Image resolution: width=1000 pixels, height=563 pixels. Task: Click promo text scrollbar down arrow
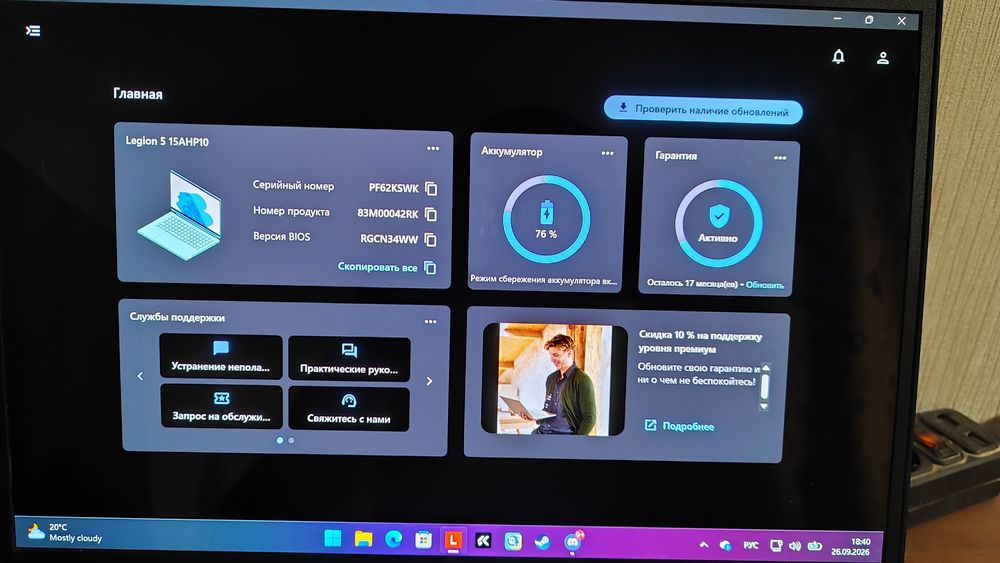pyautogui.click(x=764, y=406)
